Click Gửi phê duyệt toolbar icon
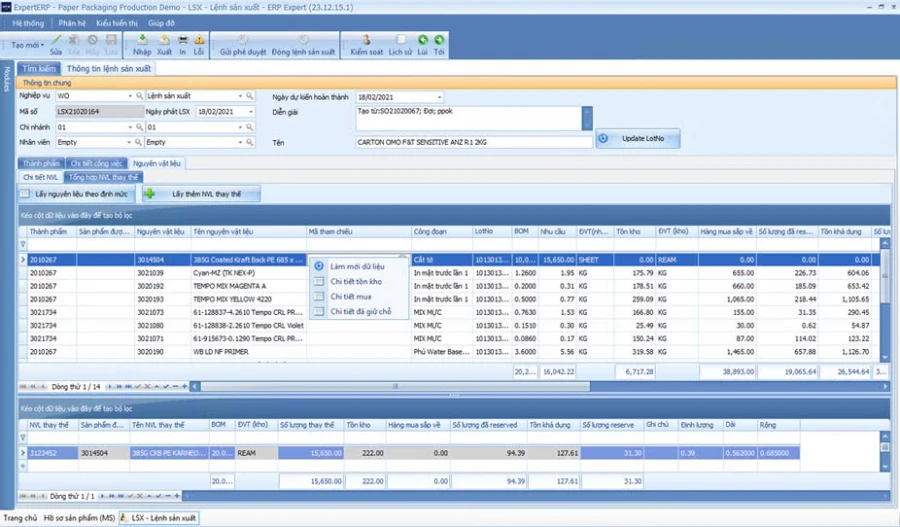Viewport: 900px width, 527px height. click(x=243, y=40)
